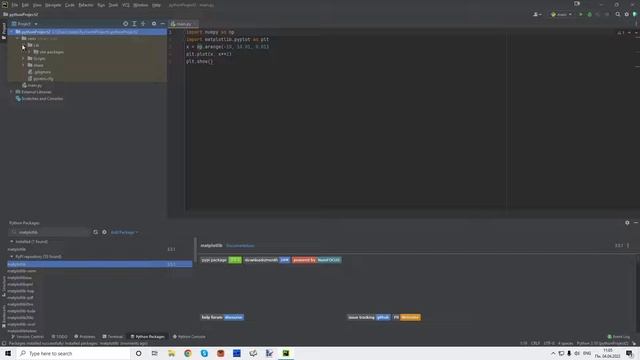Collapse the venv folder node
The image size is (640, 360).
coord(18,38)
